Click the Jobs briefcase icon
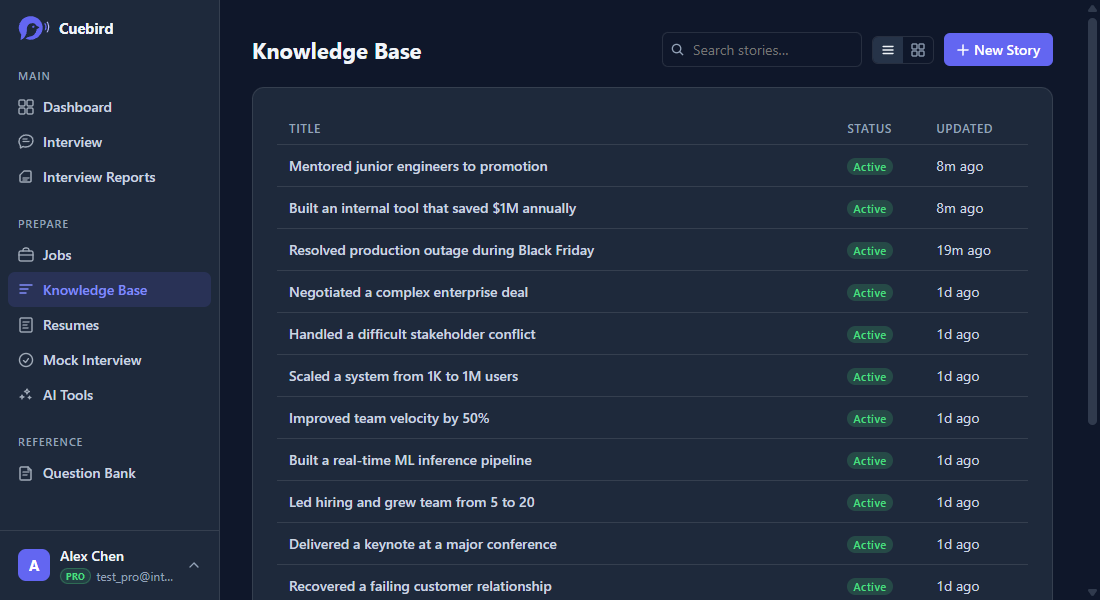This screenshot has height=600, width=1100. tap(26, 255)
